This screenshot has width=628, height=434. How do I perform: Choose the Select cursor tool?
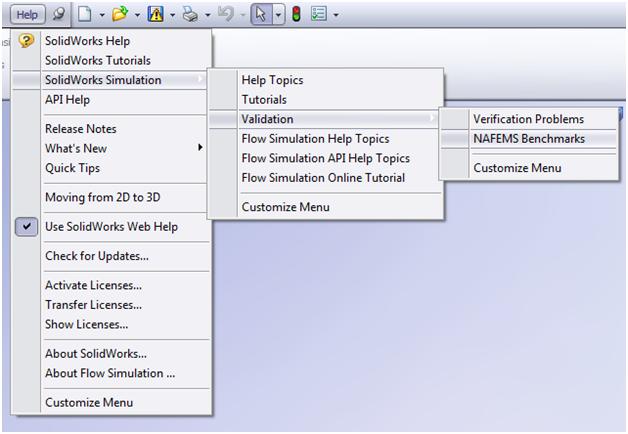coord(261,15)
